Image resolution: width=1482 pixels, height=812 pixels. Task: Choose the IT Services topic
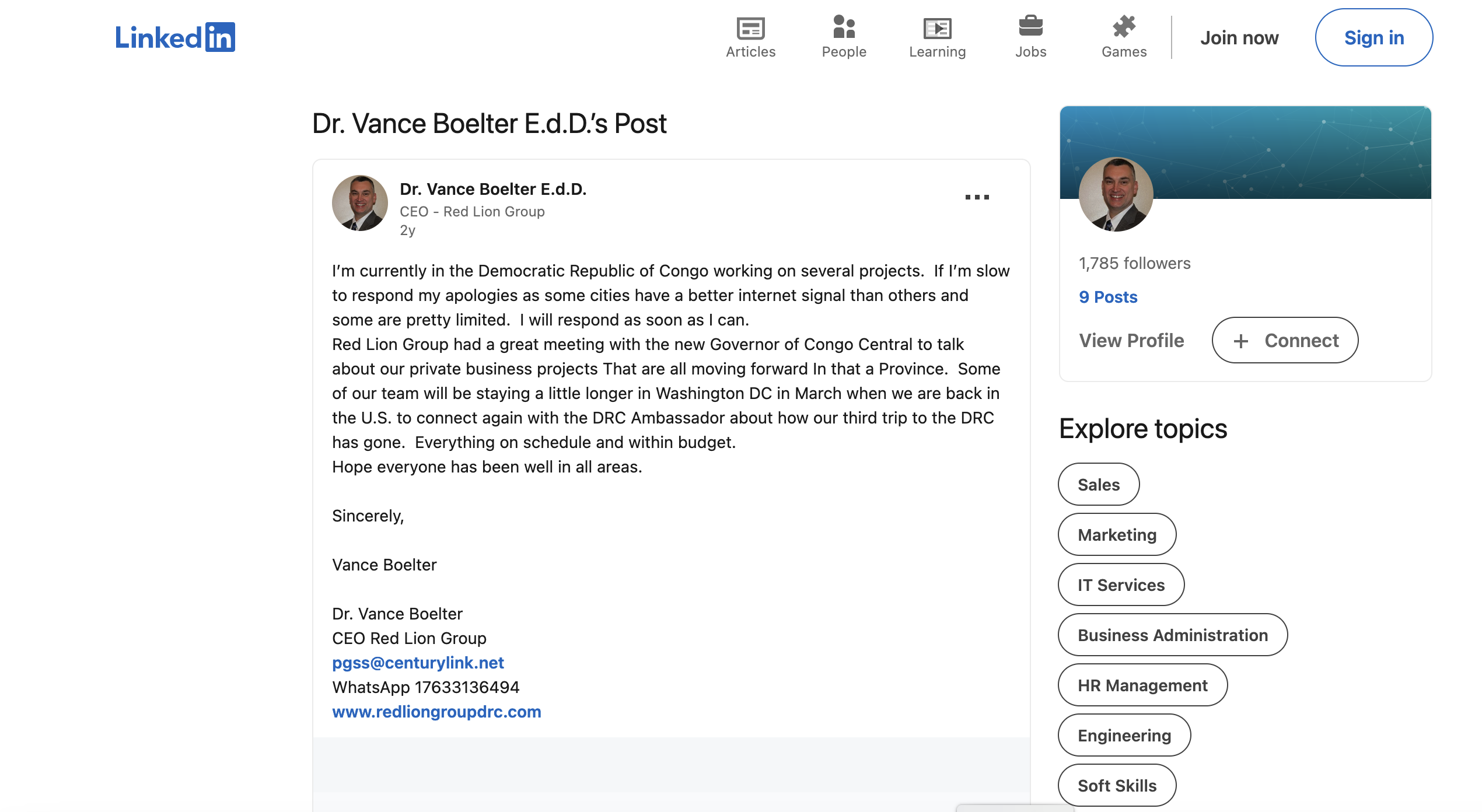[x=1121, y=584]
